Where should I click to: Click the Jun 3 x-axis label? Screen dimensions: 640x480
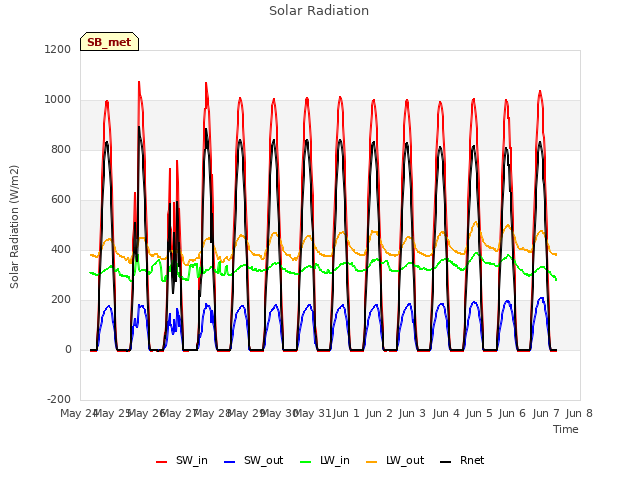[412, 413]
